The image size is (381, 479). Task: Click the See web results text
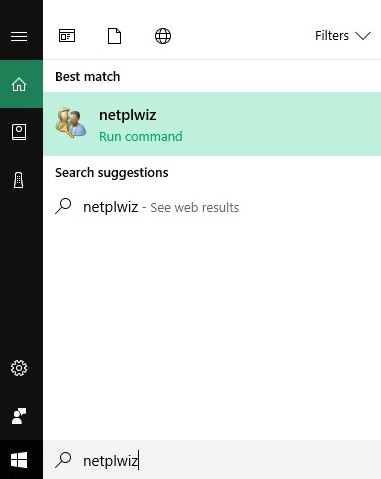[x=195, y=207]
